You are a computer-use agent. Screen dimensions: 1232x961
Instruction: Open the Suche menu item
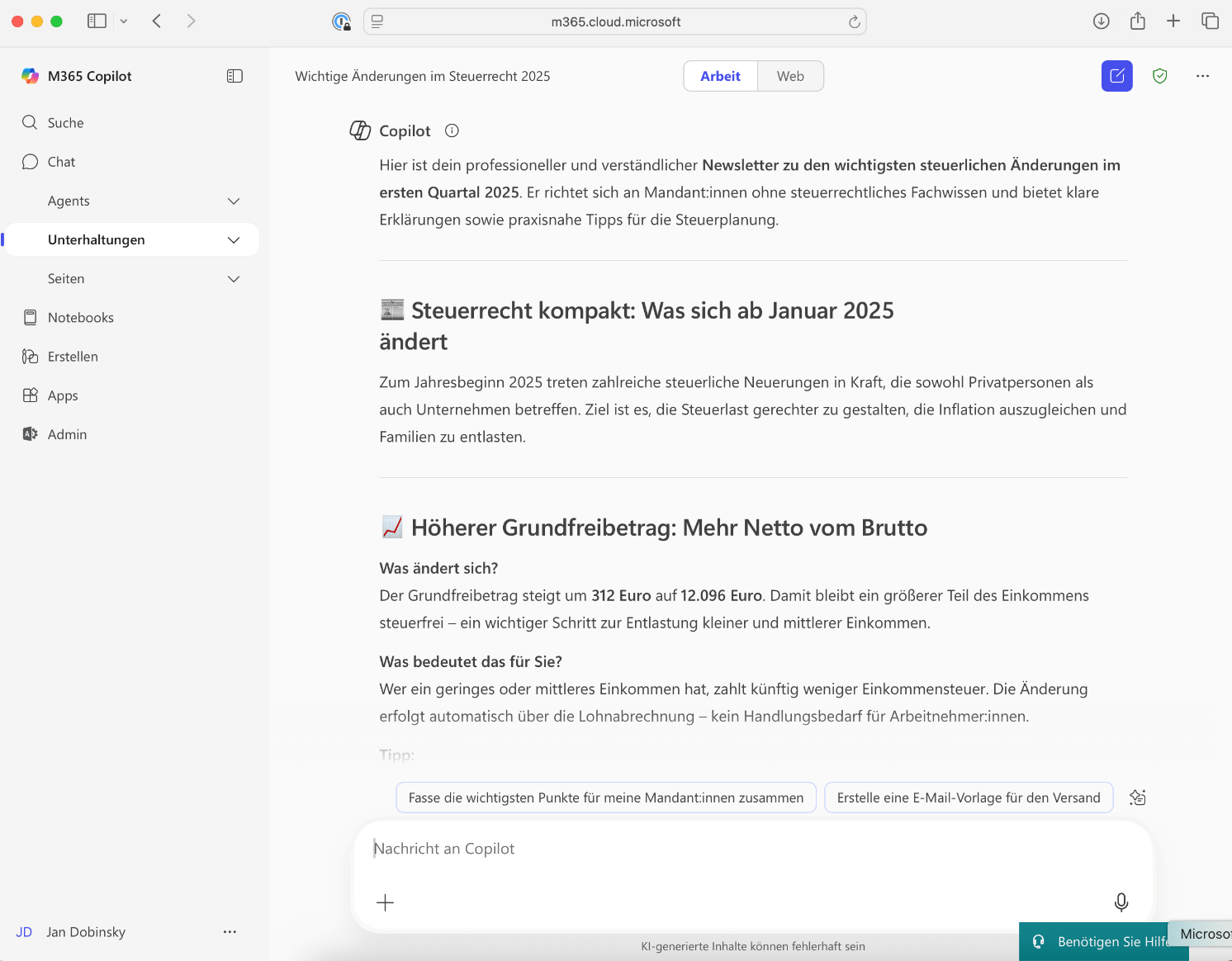(64, 122)
